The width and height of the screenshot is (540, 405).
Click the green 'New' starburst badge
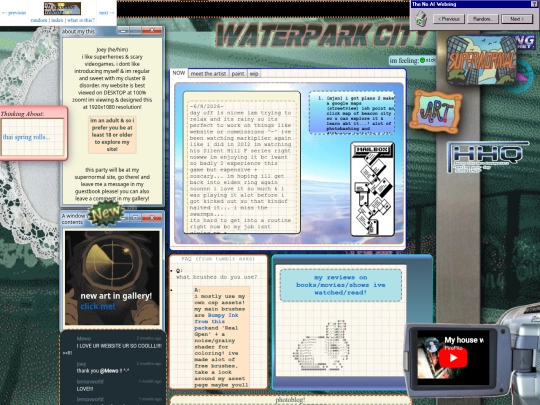(106, 214)
